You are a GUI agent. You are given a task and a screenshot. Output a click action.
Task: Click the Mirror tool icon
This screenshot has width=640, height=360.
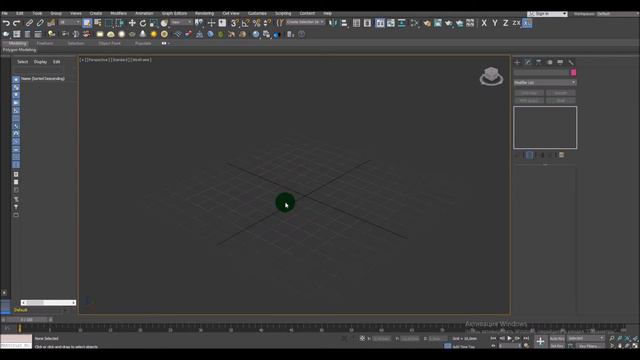333,23
